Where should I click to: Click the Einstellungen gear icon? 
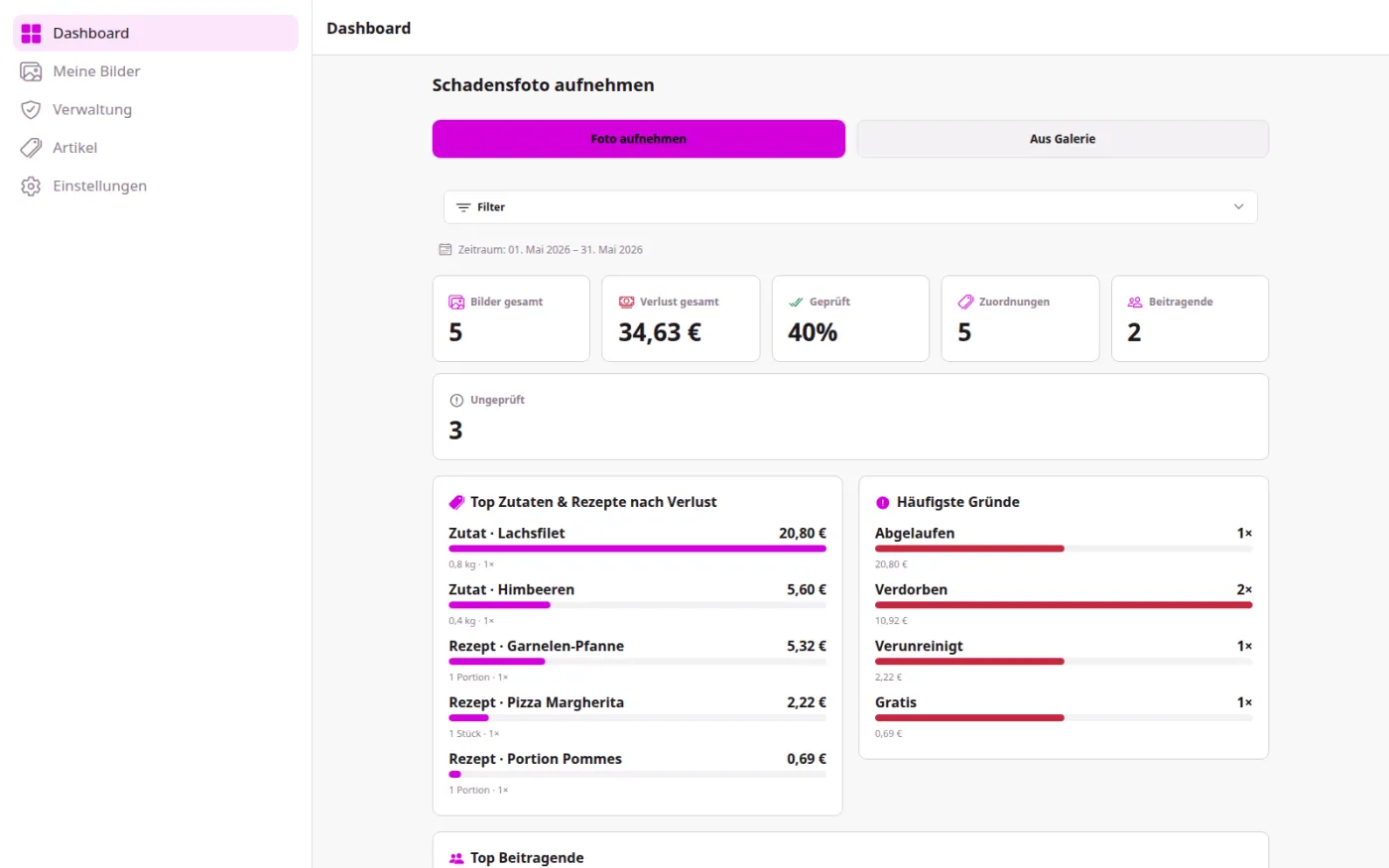(31, 186)
